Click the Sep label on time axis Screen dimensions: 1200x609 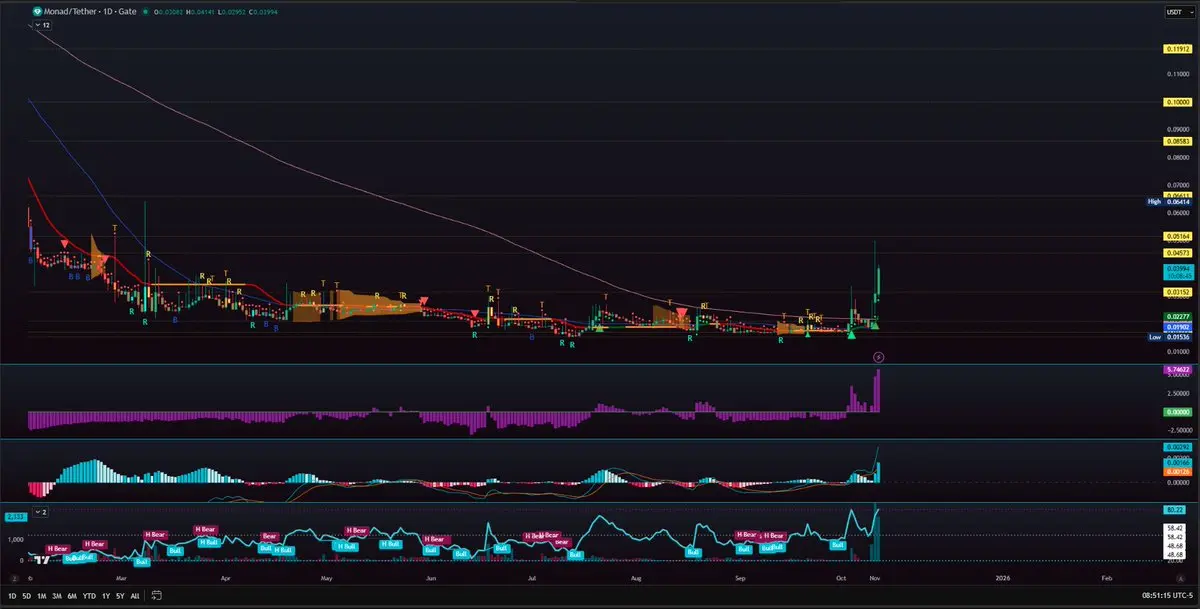click(x=741, y=577)
